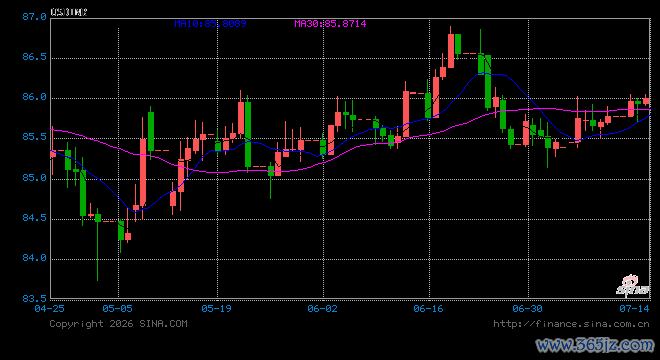This screenshot has height=360, width=660.
Task: Click the 85.0 price axis label
Action: pos(34,178)
